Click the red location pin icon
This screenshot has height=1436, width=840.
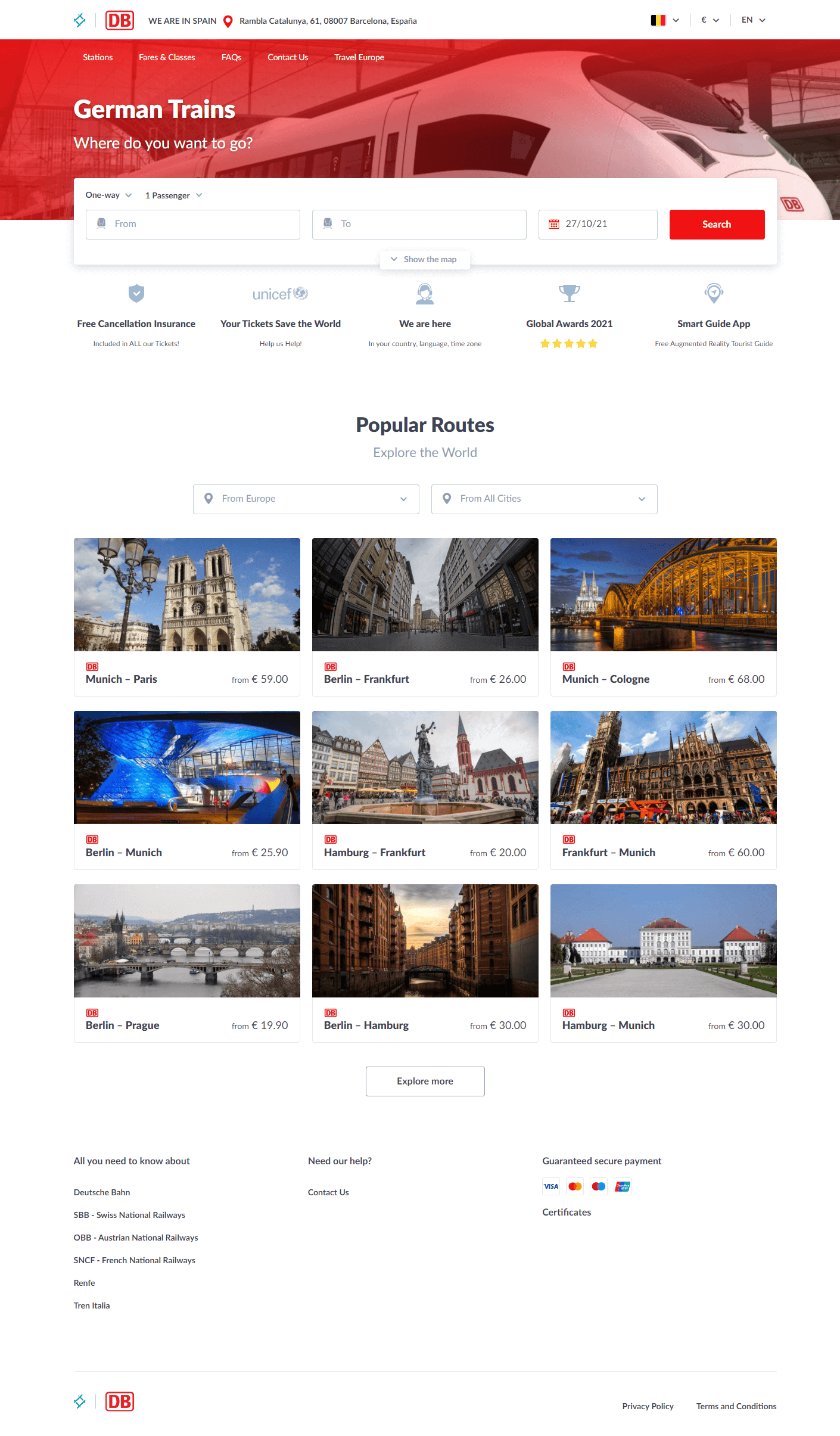[228, 21]
